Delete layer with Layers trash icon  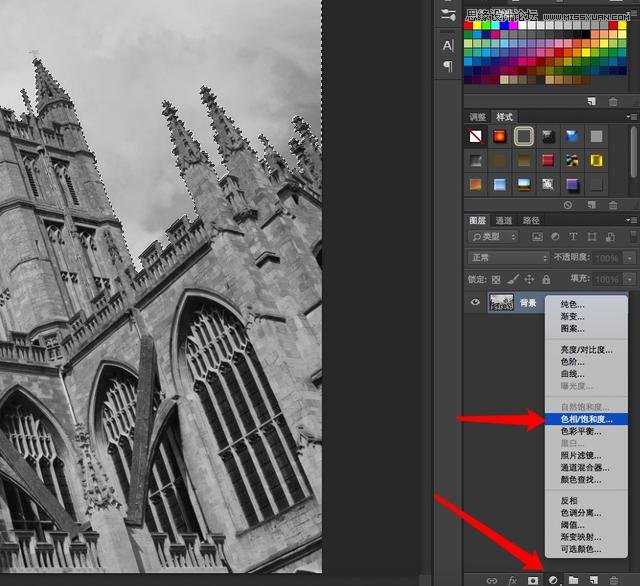coord(613,580)
